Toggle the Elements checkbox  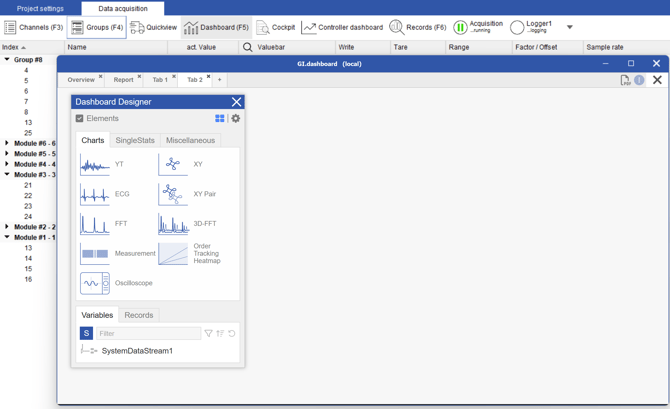click(x=79, y=118)
